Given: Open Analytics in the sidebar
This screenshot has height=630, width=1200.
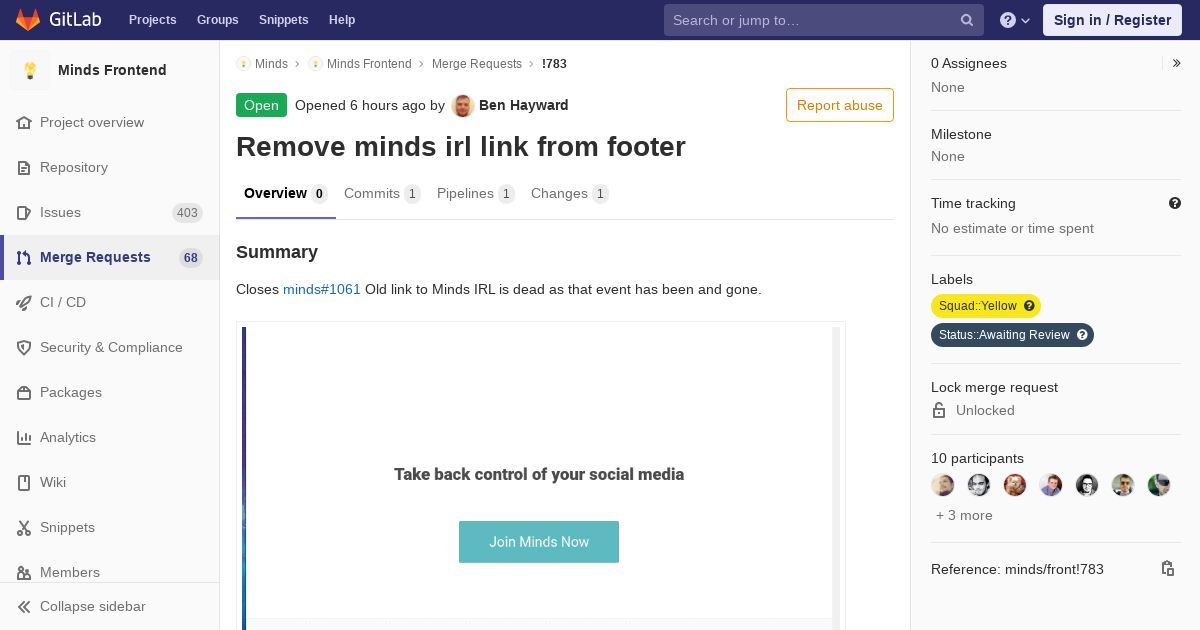Looking at the screenshot, I should coord(110,438).
